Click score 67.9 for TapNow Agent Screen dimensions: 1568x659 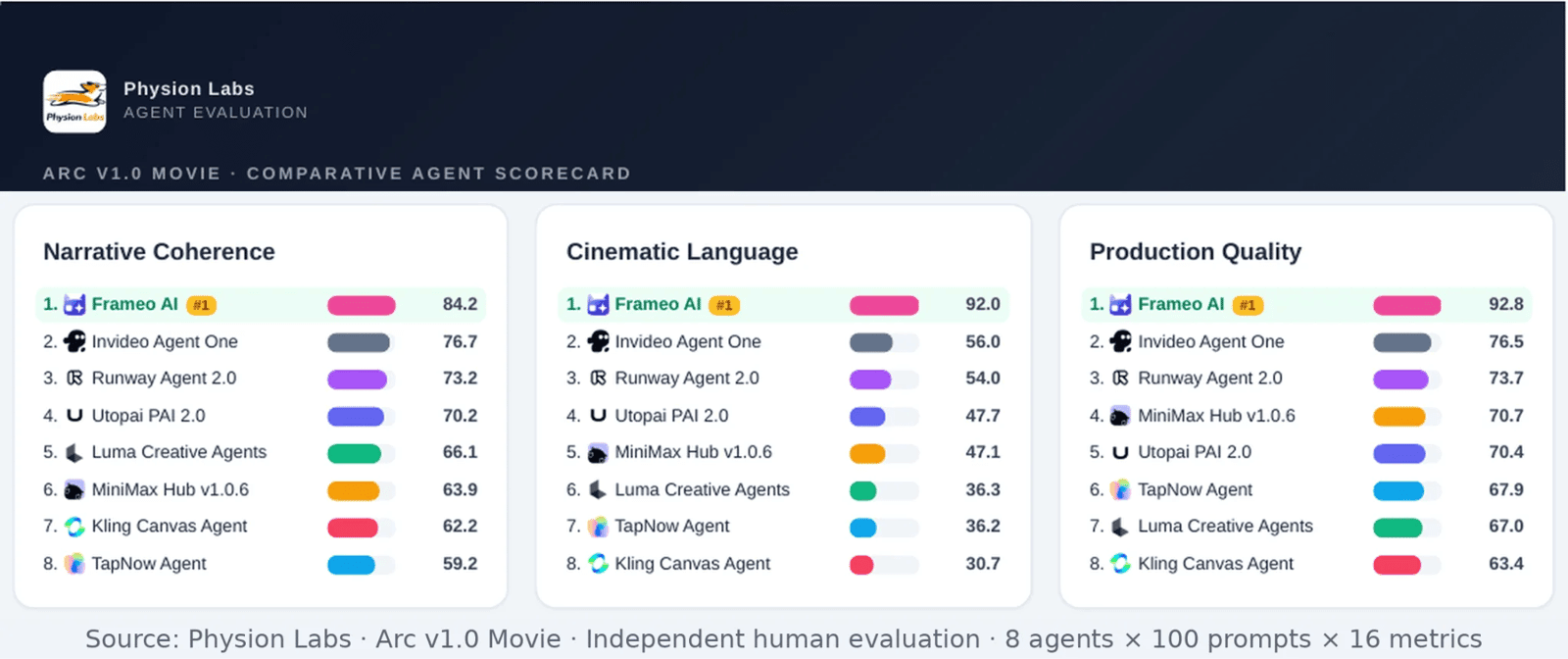[1506, 489]
